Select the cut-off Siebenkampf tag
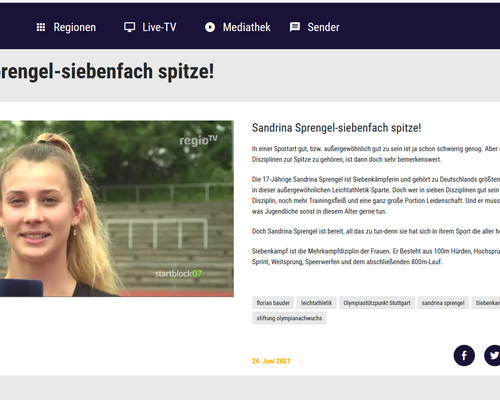The image size is (500, 400). click(486, 303)
